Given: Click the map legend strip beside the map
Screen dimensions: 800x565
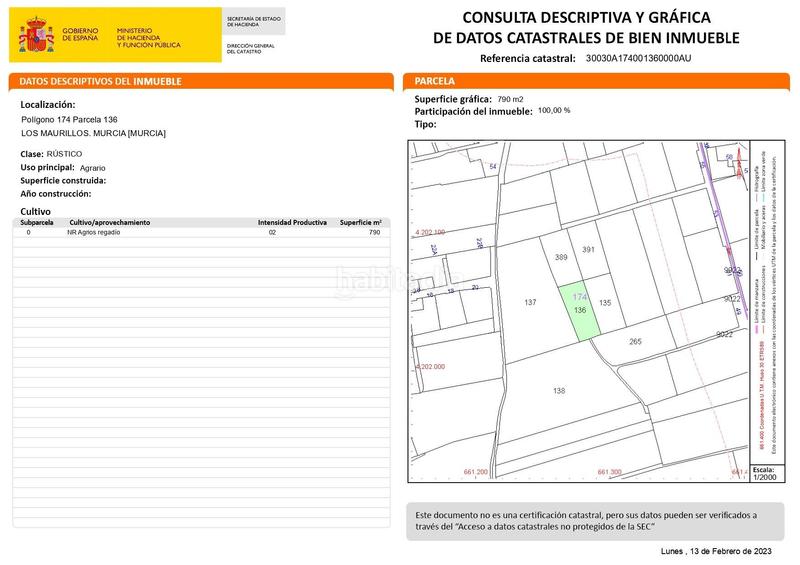Looking at the screenshot, I should (x=763, y=300).
